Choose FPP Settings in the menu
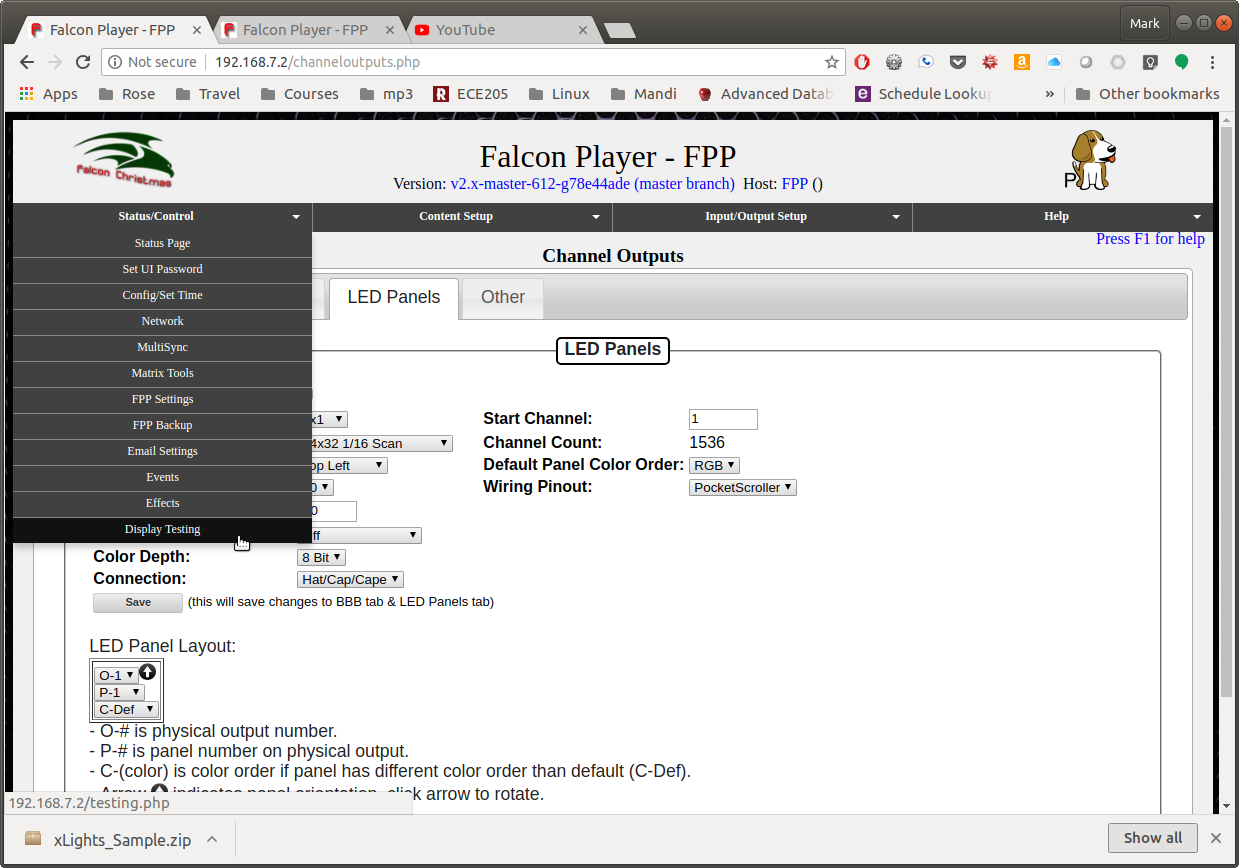 pos(162,399)
